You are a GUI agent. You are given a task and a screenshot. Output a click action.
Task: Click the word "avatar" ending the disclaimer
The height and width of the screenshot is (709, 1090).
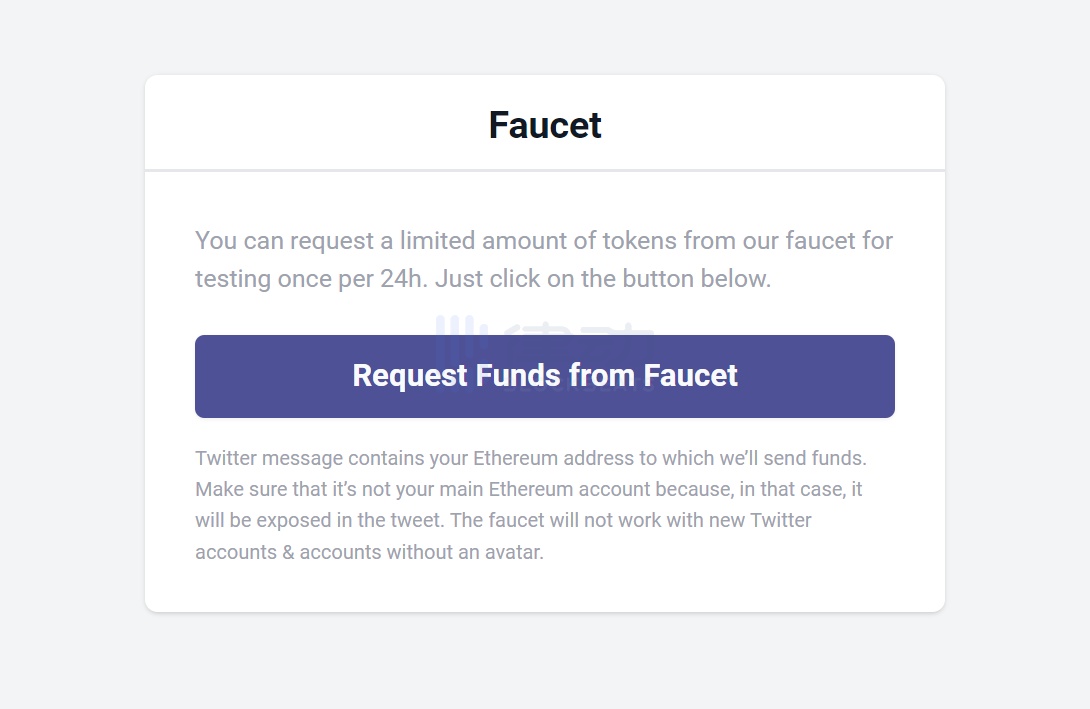[x=513, y=552]
